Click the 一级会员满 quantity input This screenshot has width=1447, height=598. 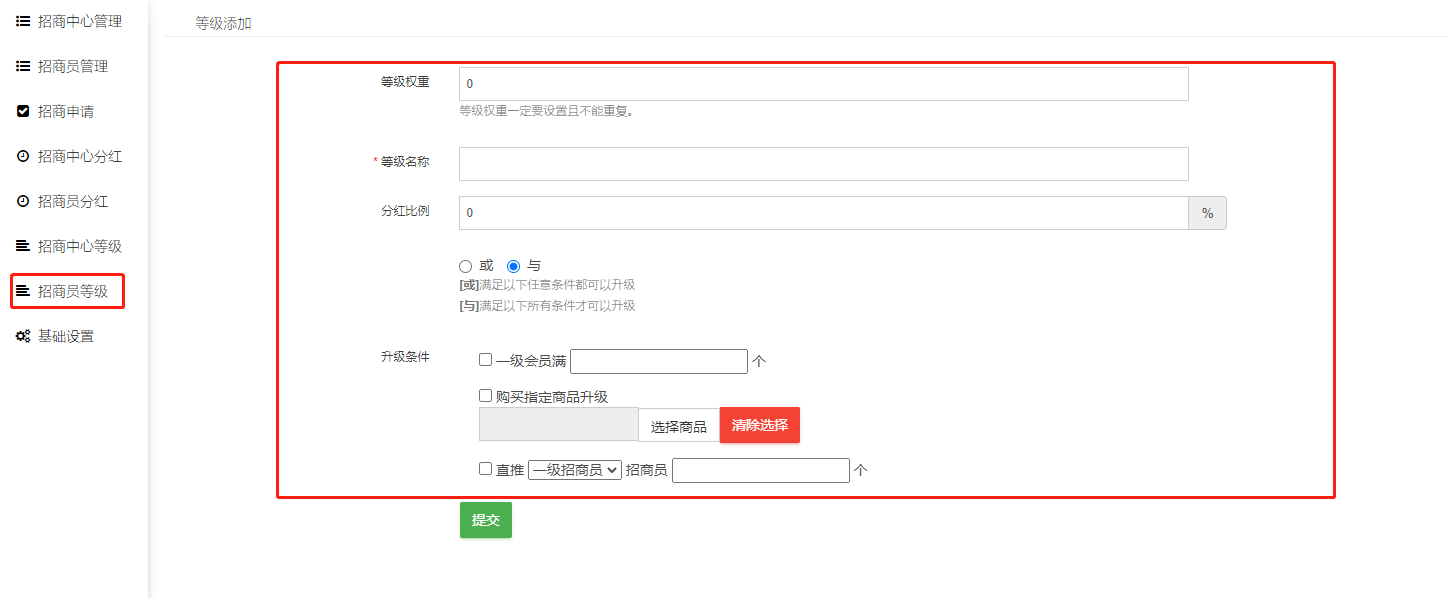click(659, 361)
